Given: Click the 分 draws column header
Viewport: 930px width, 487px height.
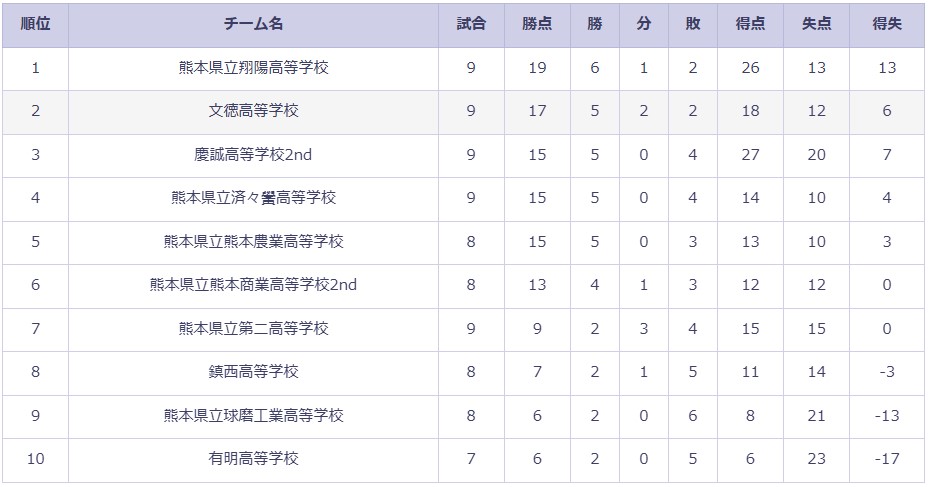Looking at the screenshot, I should [644, 24].
